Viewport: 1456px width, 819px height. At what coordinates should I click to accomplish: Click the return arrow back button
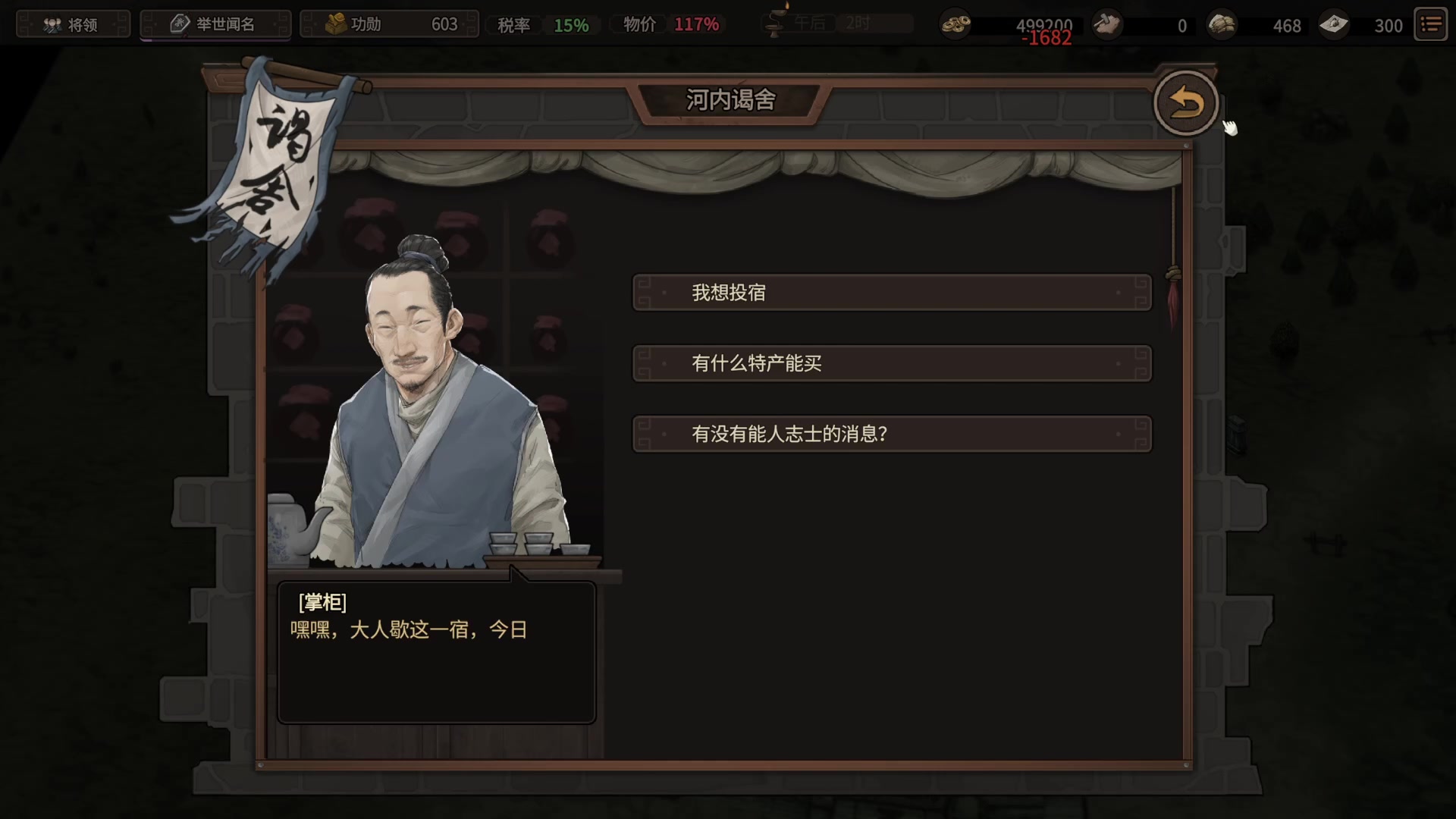(x=1186, y=103)
